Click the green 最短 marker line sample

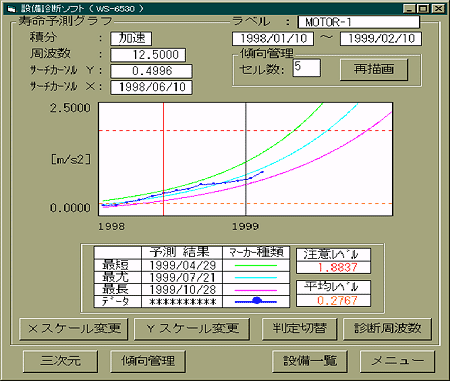tap(256, 266)
